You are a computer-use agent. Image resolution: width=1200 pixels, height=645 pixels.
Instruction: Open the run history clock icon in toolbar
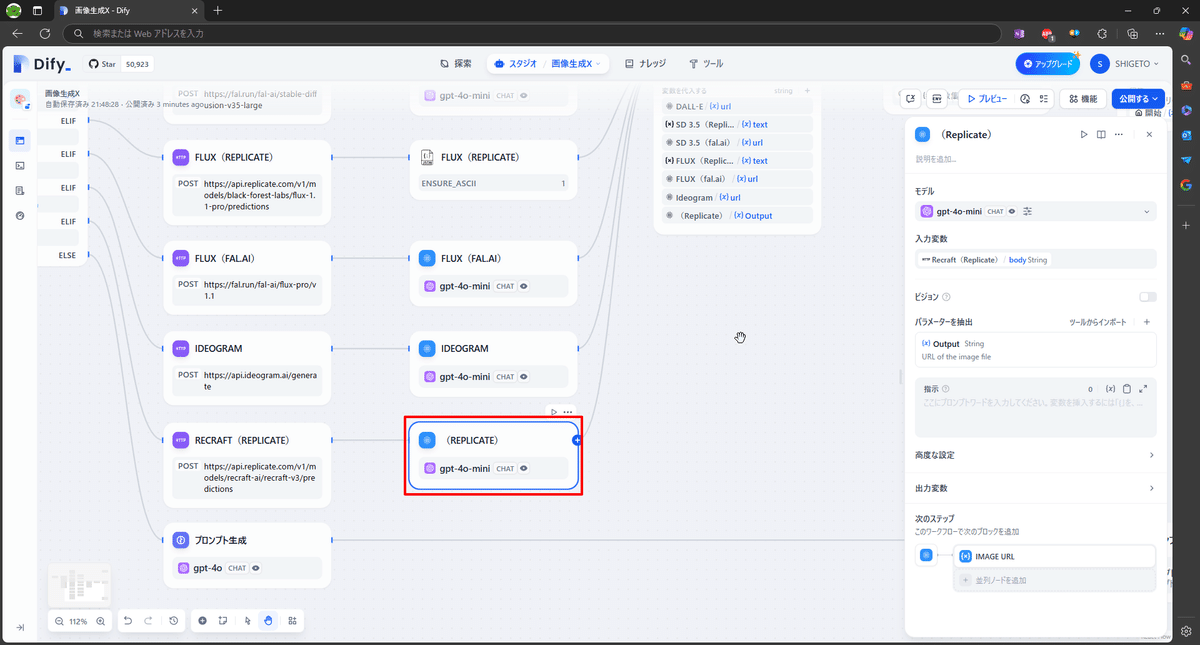(1025, 99)
